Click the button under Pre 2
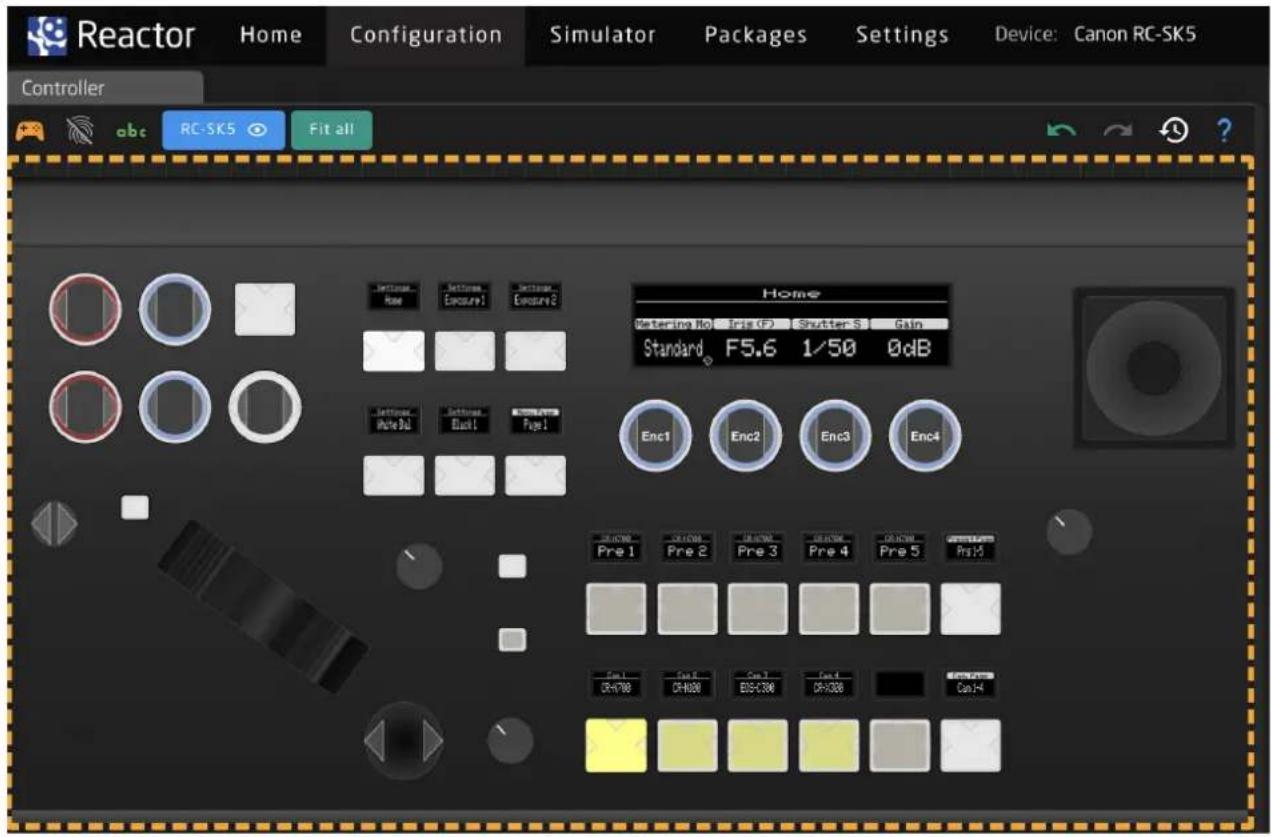This screenshot has width=1271, height=837. coord(687,609)
